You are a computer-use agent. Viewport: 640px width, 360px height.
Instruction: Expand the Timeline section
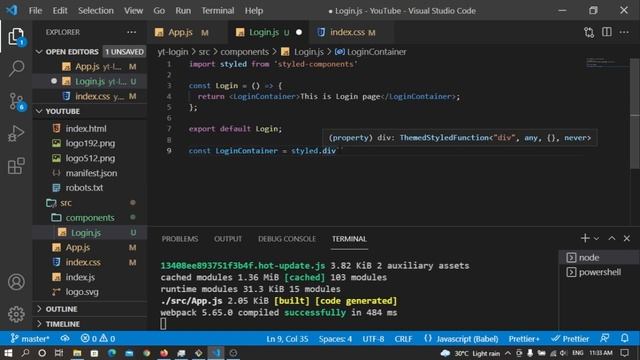(90, 324)
